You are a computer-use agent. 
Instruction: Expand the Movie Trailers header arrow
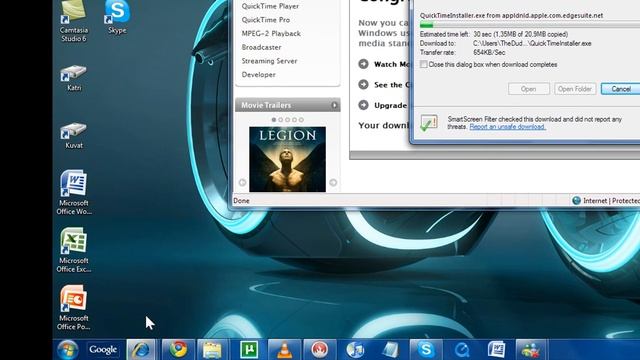pos(334,105)
